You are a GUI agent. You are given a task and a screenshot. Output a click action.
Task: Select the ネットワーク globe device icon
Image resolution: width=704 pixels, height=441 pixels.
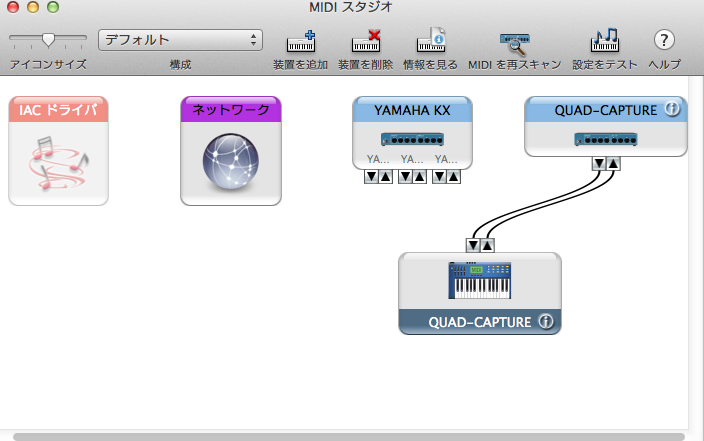click(x=231, y=161)
